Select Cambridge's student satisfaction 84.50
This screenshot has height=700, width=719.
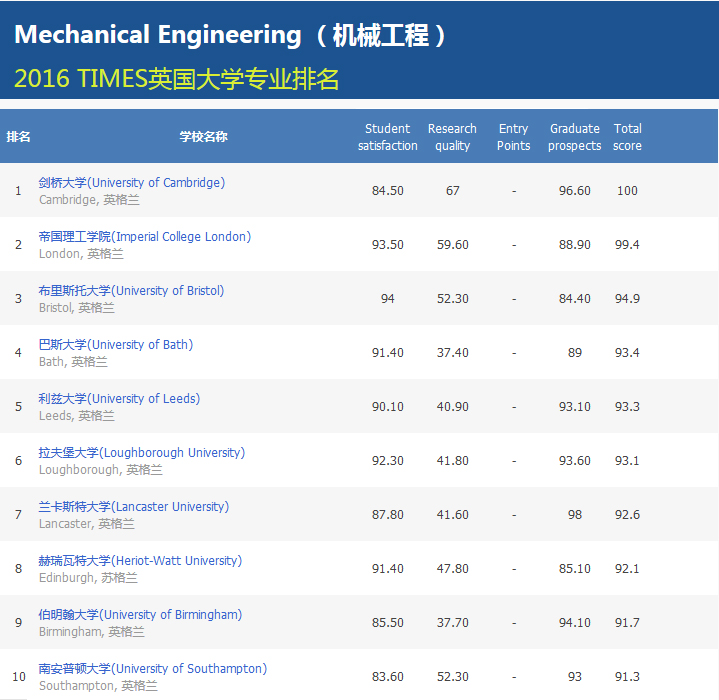pos(387,191)
